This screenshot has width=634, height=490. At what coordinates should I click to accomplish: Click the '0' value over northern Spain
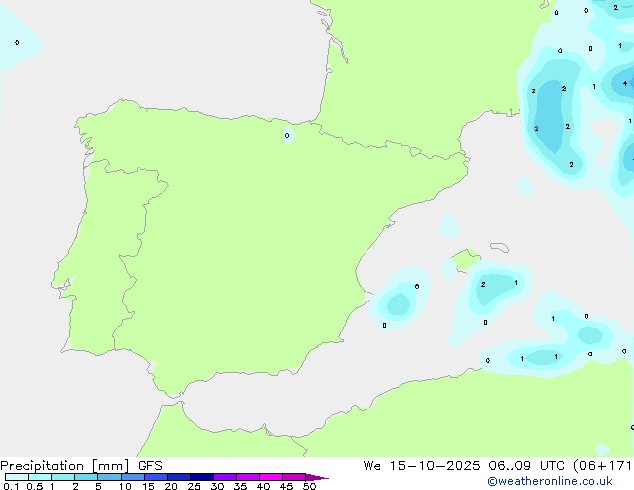point(287,135)
